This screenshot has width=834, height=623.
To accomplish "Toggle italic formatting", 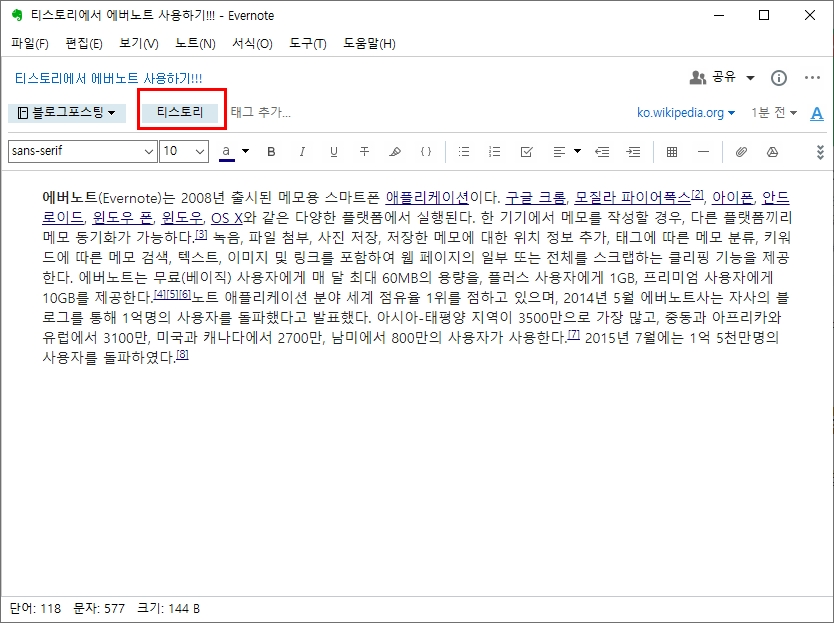I will 302,152.
